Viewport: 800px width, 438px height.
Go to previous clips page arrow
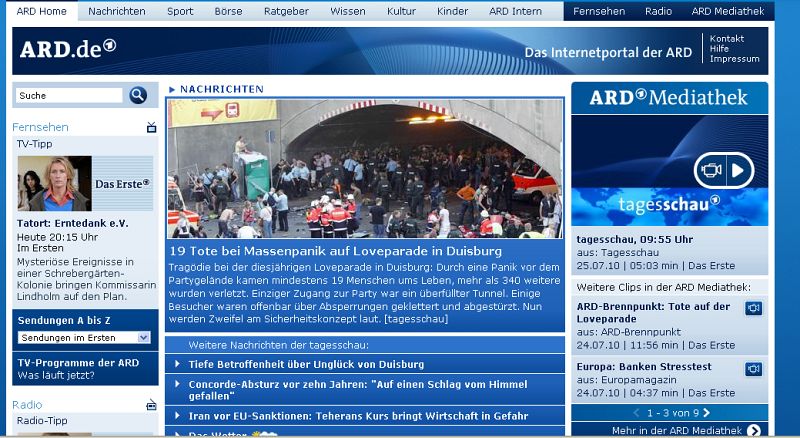point(635,412)
